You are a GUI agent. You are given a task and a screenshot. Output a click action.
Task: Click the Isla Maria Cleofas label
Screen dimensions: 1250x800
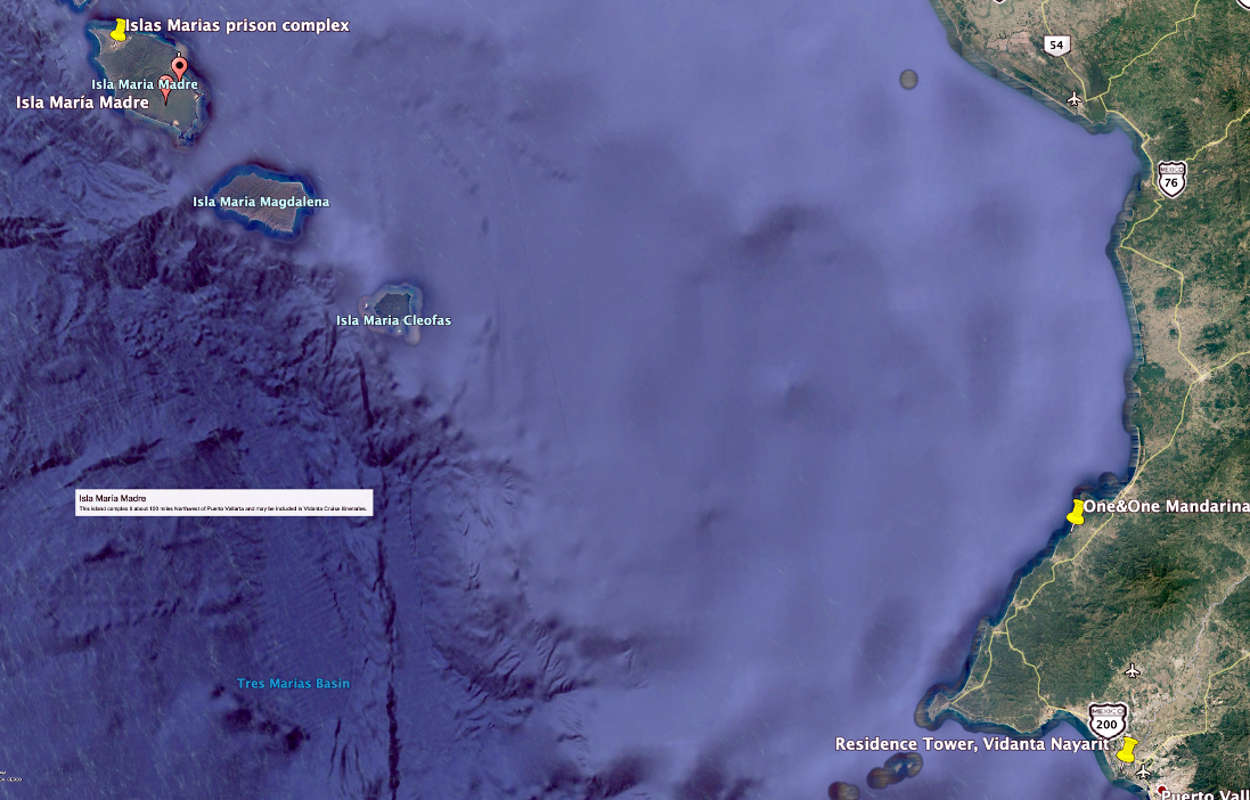[x=393, y=321]
